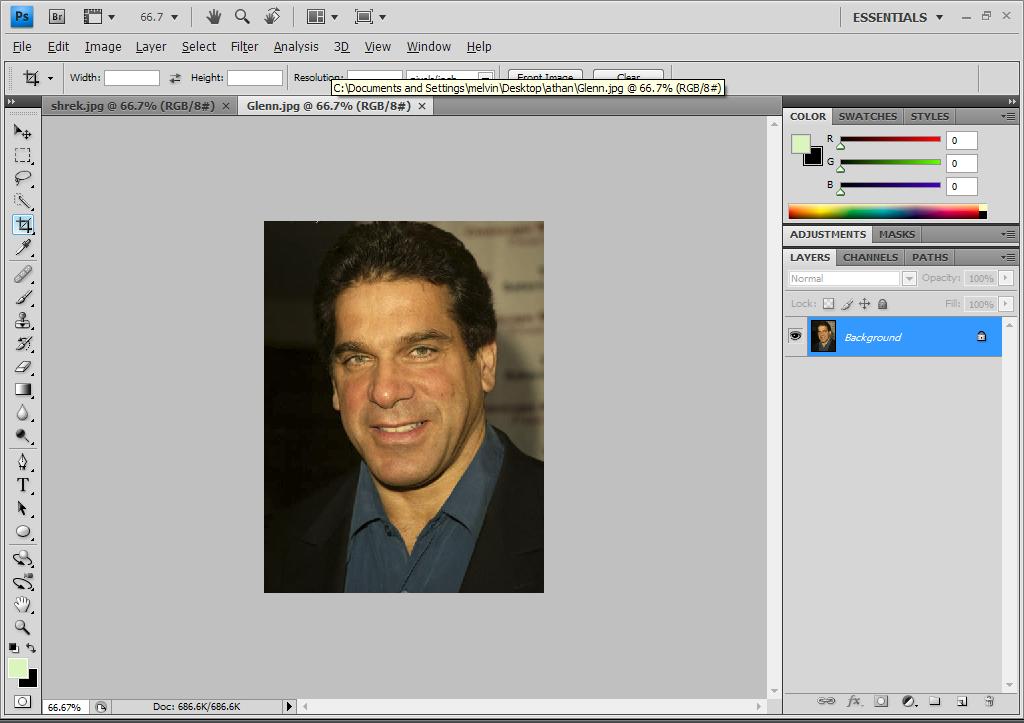Toggle Lock position in the Layers panel
Image resolution: width=1024 pixels, height=723 pixels.
pyautogui.click(x=865, y=304)
